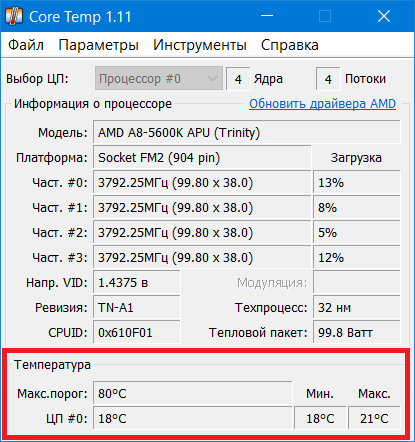This screenshot has width=415, height=442.
Task: Click the Мин. temperature value 18°C
Action: point(320,418)
